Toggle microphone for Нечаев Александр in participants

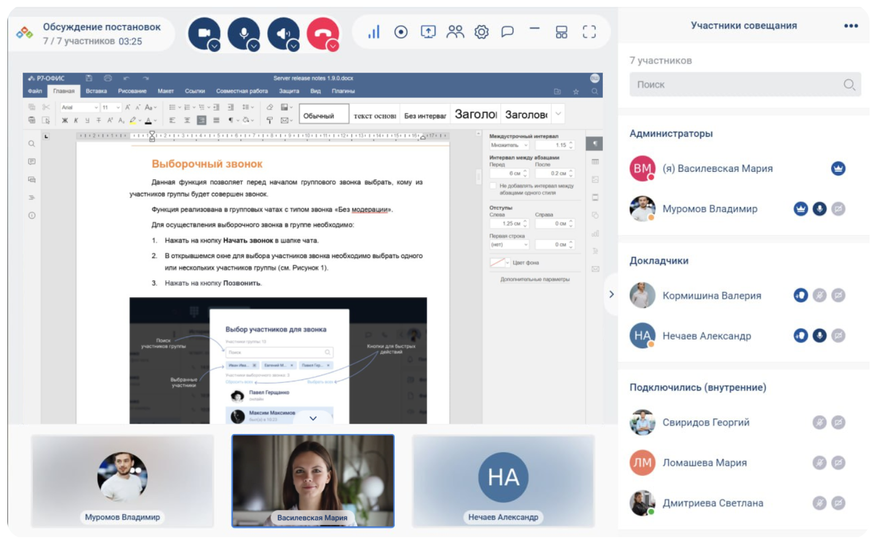tap(819, 336)
